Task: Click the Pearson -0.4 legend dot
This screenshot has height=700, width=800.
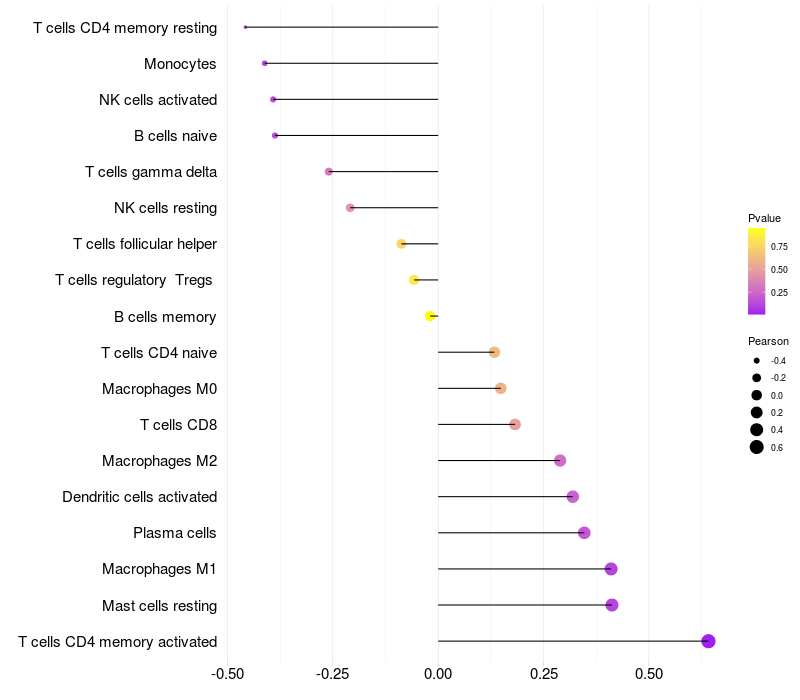Action: [x=757, y=360]
